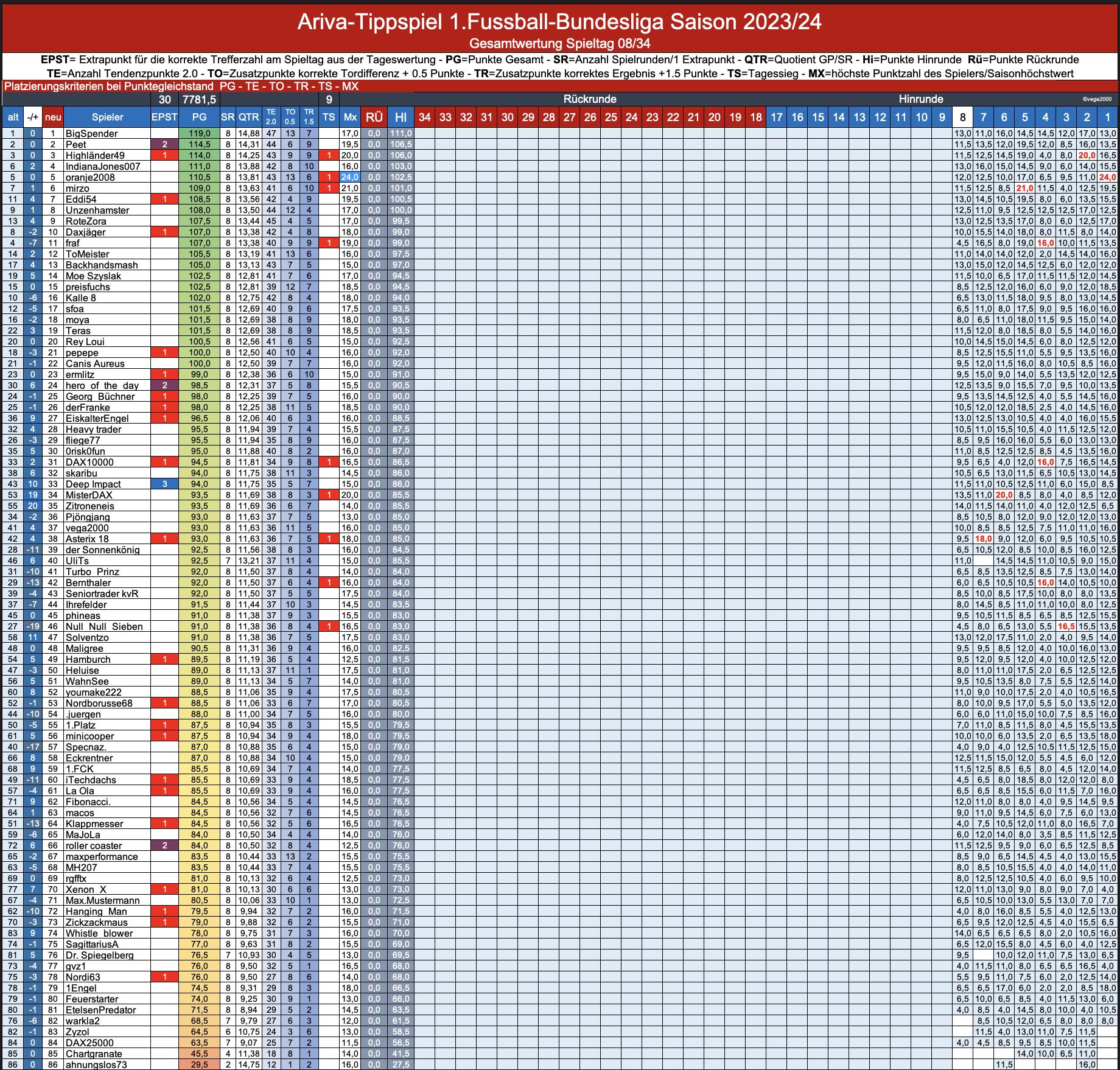This screenshot has height=1070, width=1120.
Task: Click player 'IndianaJones007'
Action: (103, 166)
